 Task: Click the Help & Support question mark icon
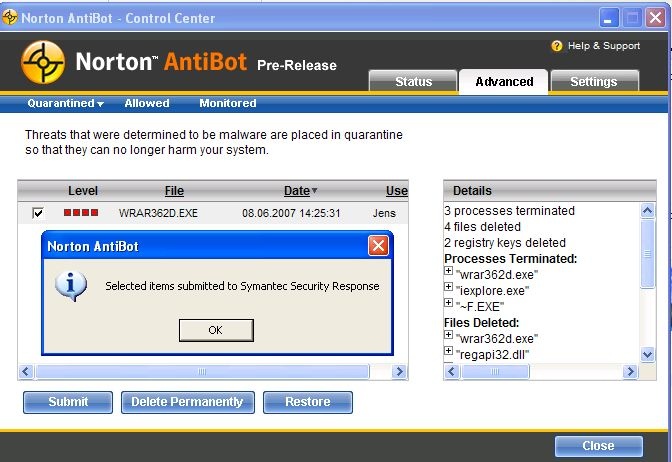[x=556, y=46]
